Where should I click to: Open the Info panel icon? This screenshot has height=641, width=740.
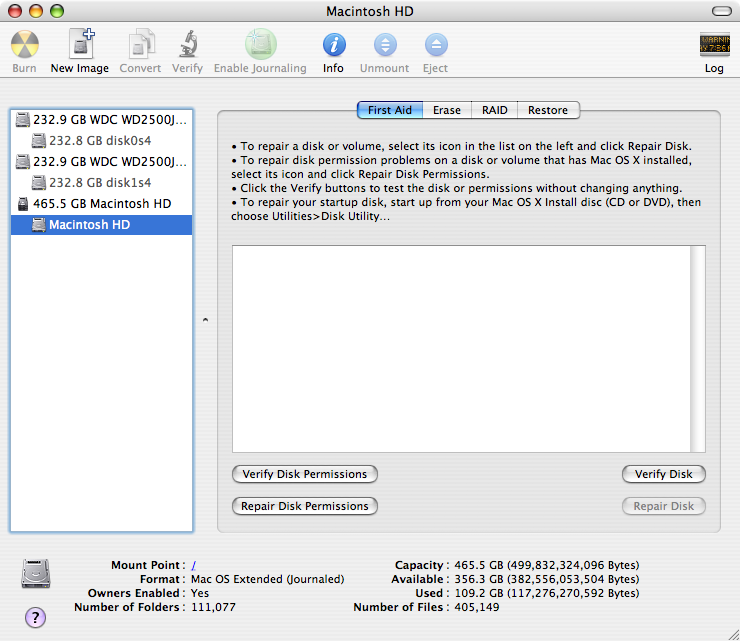tap(334, 44)
